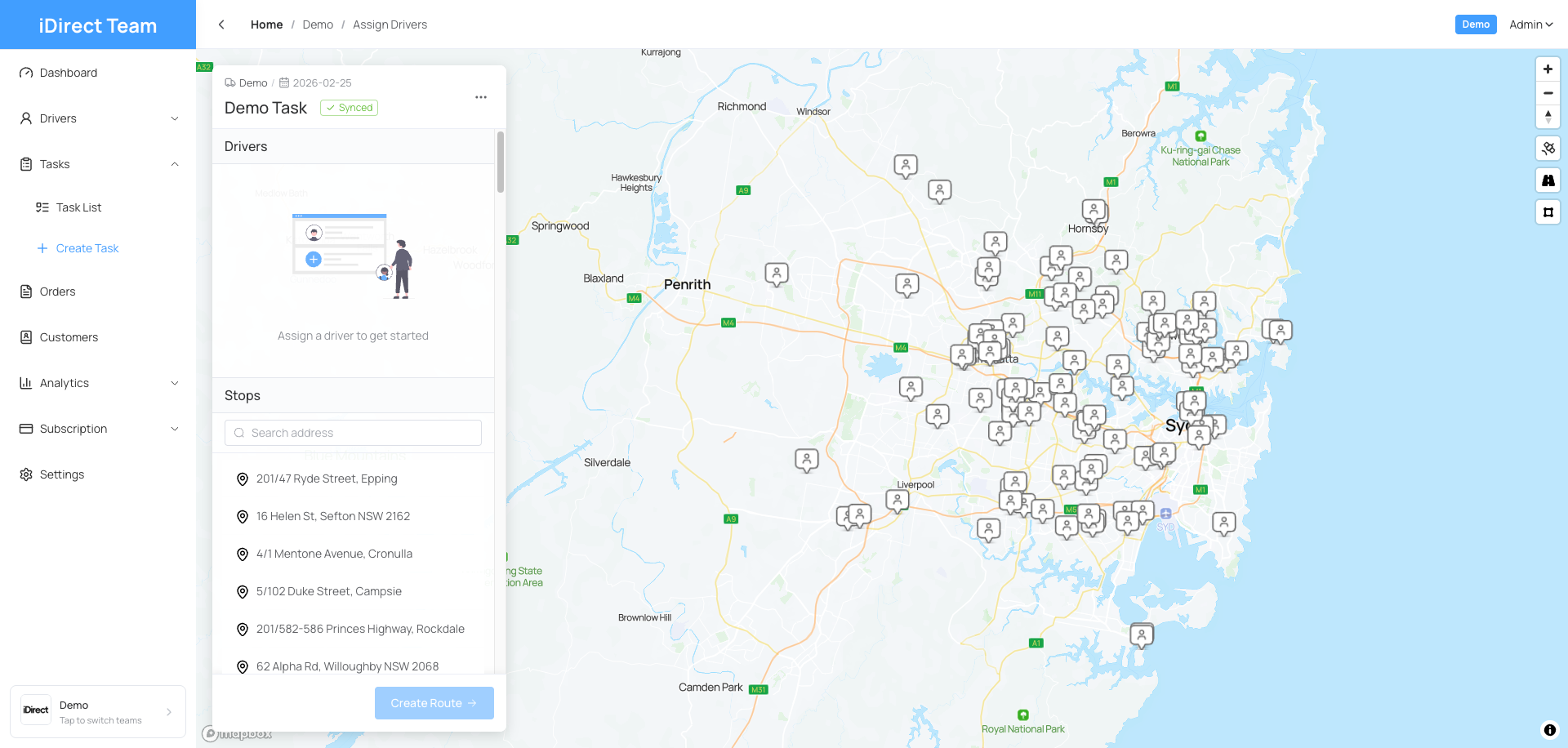Reset map bearing with compass button
Screen dimensions: 1568x748
(x=1548, y=117)
